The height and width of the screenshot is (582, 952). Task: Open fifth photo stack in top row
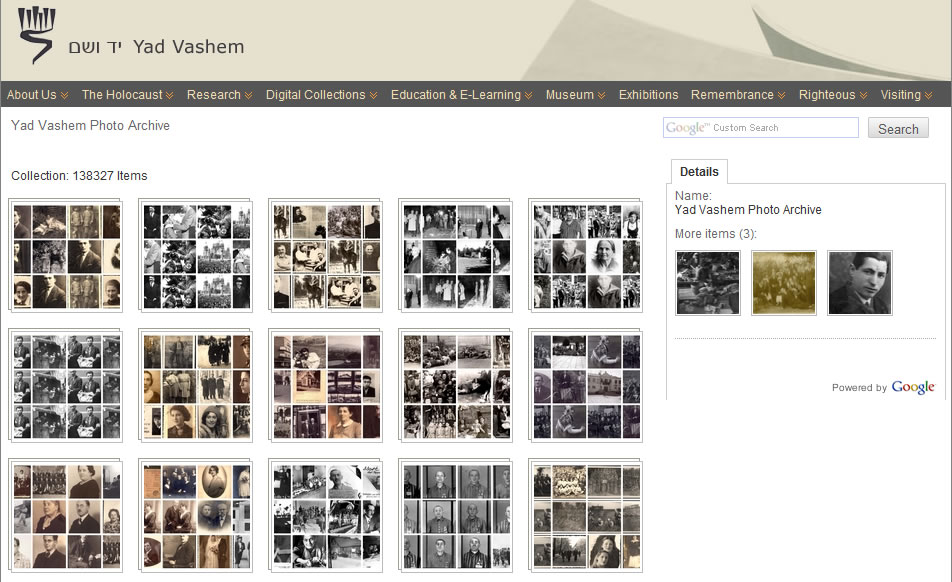click(x=585, y=255)
